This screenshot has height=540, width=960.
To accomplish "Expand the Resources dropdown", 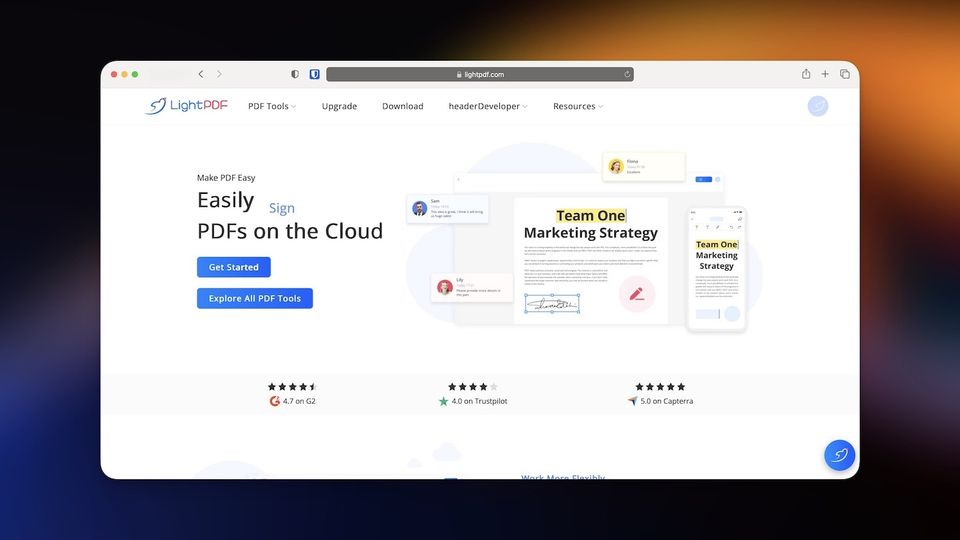I will [x=578, y=106].
